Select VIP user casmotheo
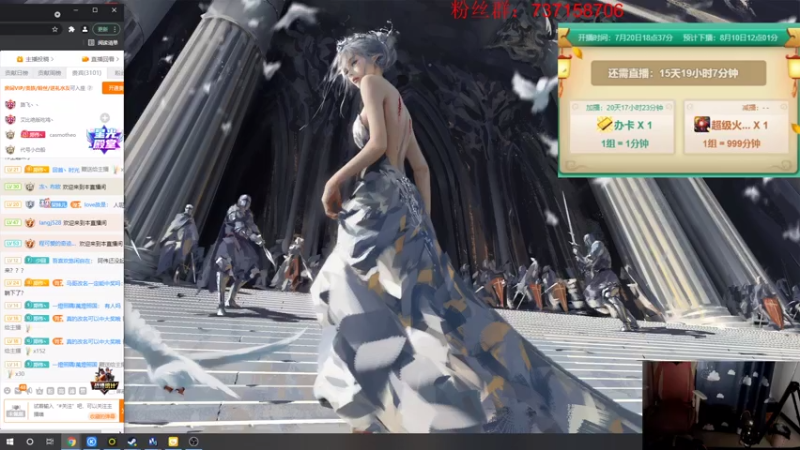The height and width of the screenshot is (450, 800). pos(63,135)
